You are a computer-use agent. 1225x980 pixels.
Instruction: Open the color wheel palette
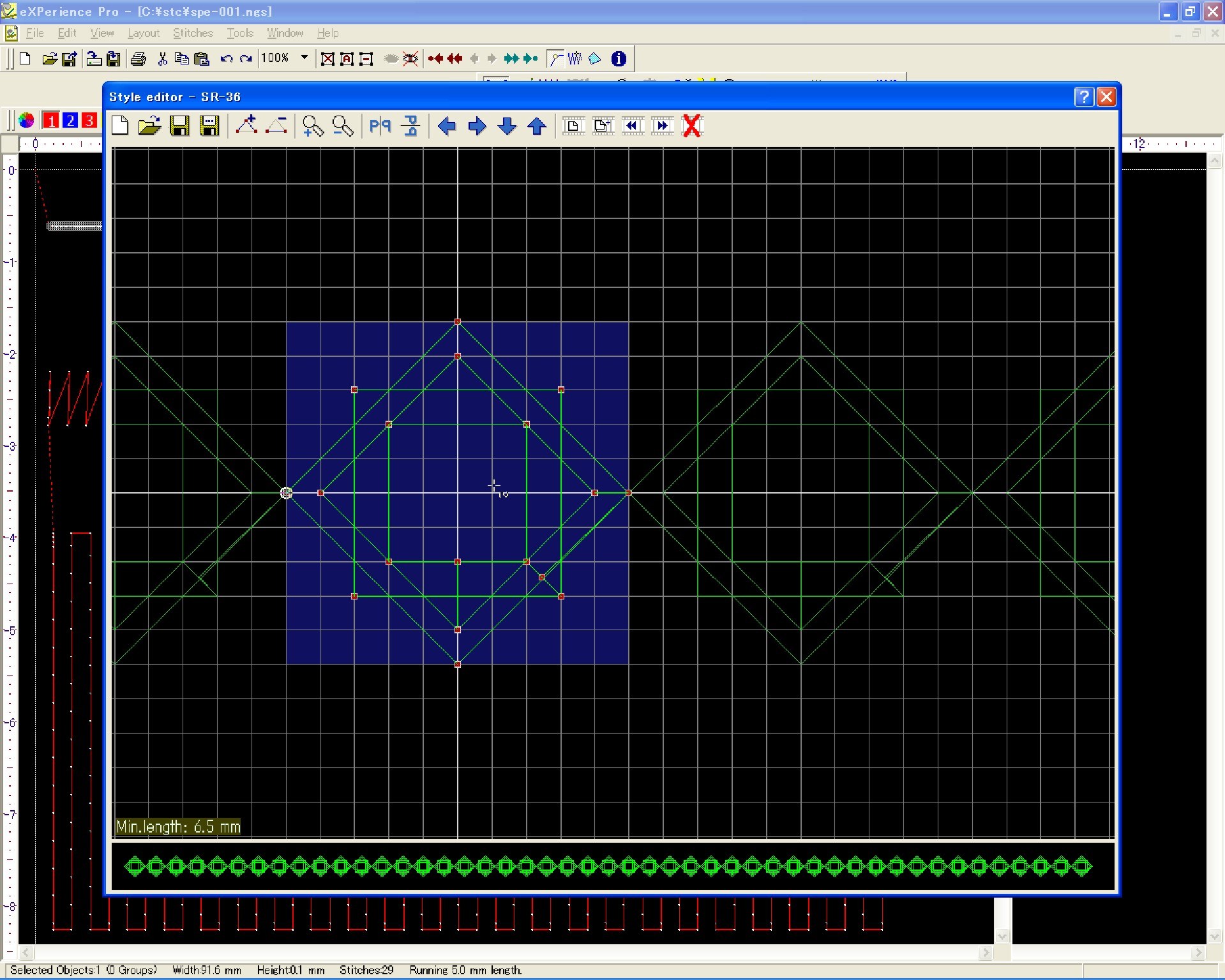[26, 120]
